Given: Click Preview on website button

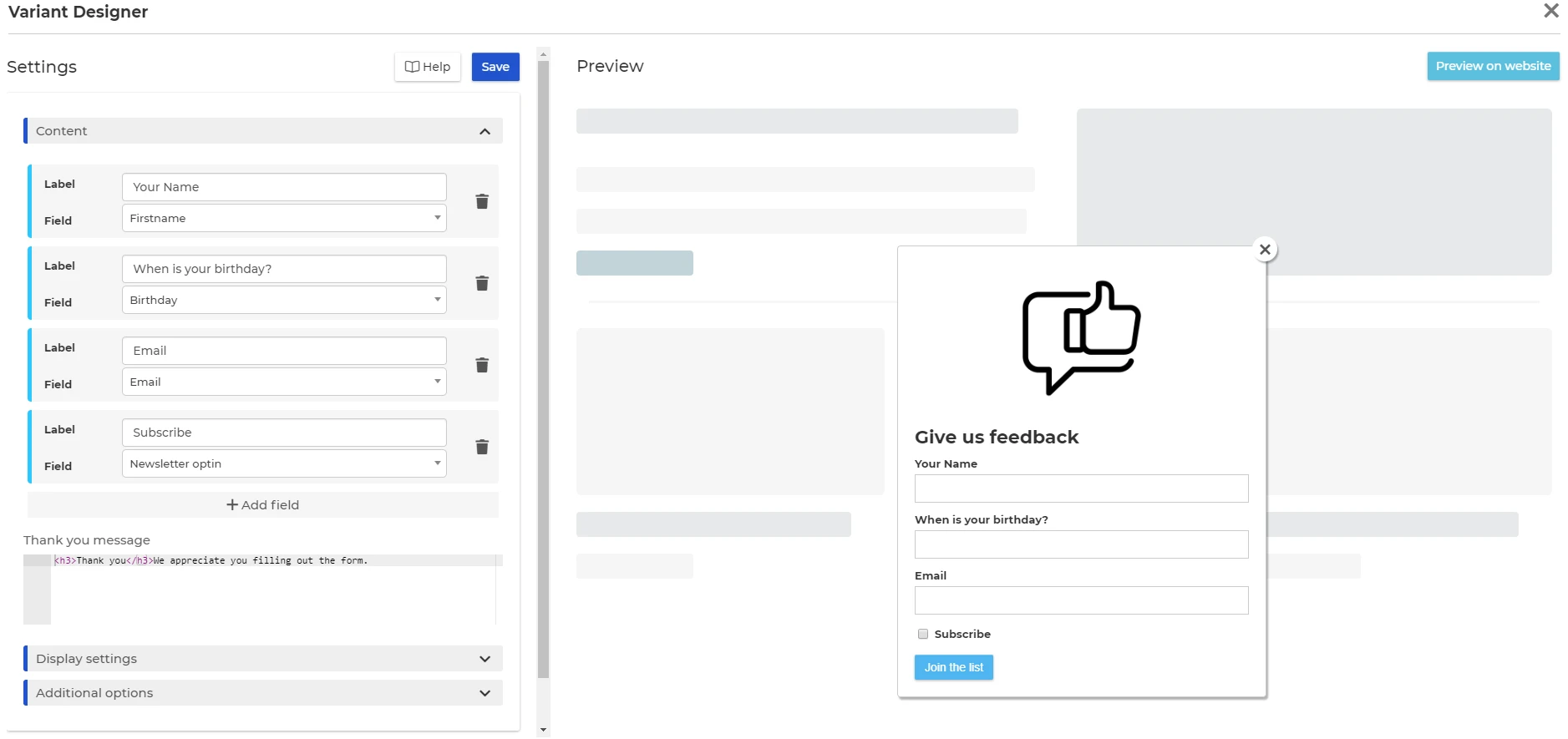Looking at the screenshot, I should coord(1493,66).
